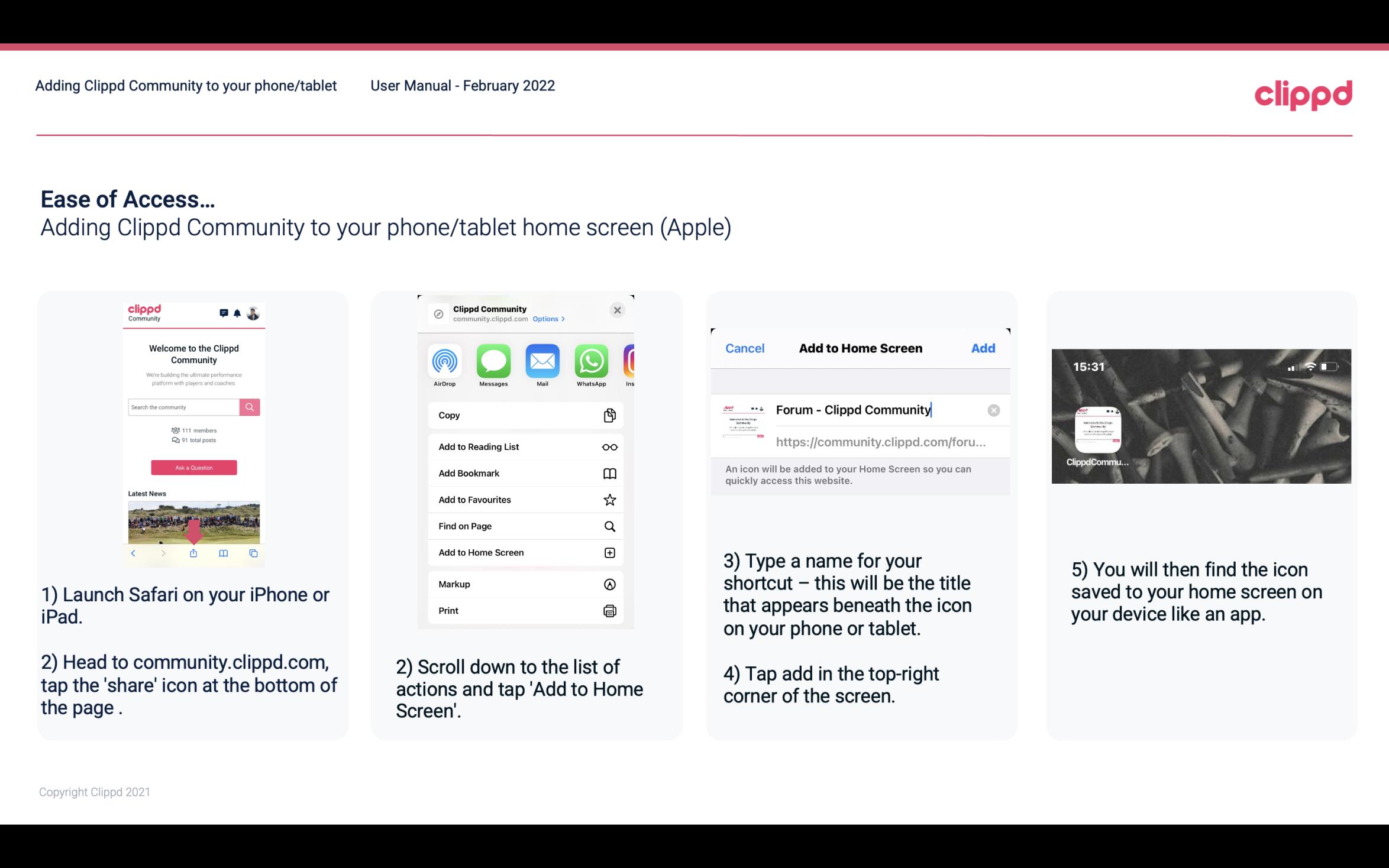Toggle the Ask a Question button on community page
This screenshot has height=868, width=1389.
click(193, 467)
